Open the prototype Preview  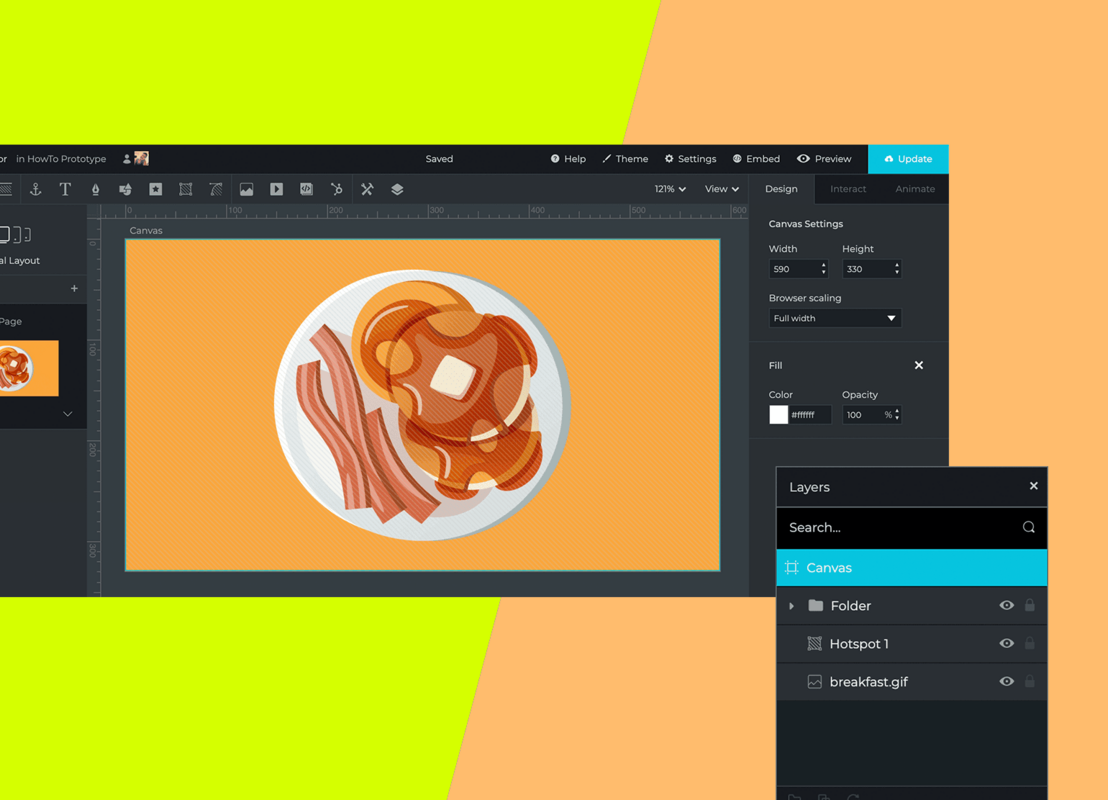click(824, 158)
